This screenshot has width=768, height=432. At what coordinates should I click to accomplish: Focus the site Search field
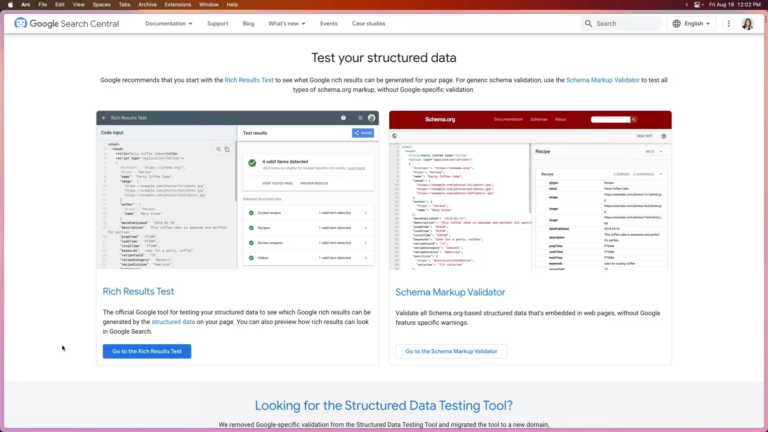(620, 24)
